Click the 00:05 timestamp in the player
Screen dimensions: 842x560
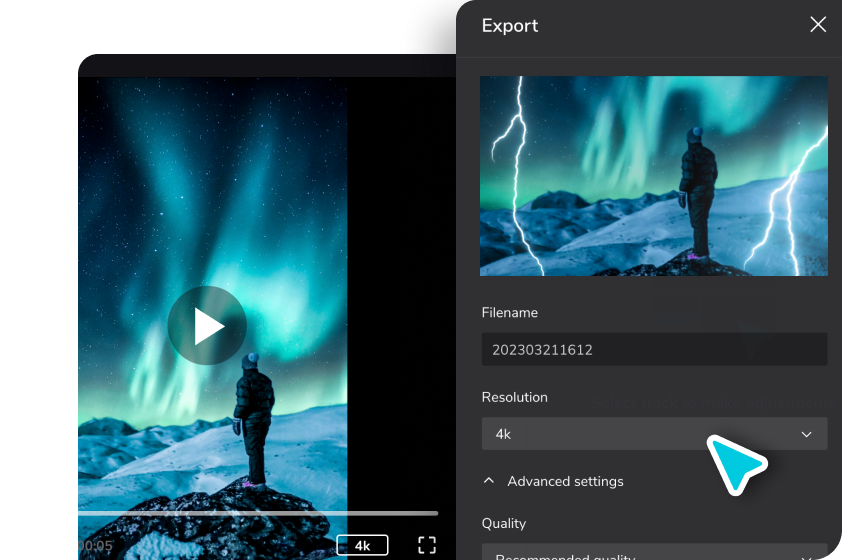(96, 546)
